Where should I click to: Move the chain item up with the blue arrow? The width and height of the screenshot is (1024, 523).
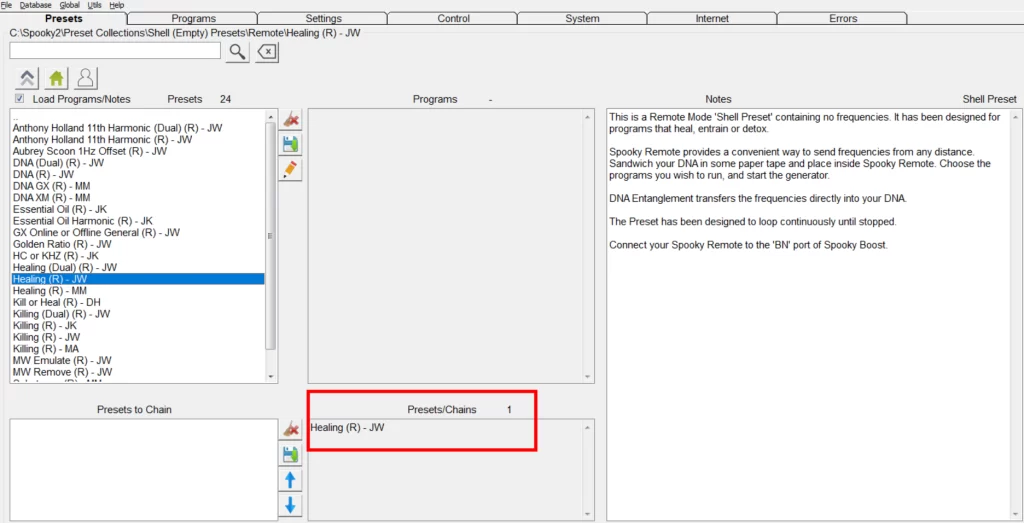(290, 480)
